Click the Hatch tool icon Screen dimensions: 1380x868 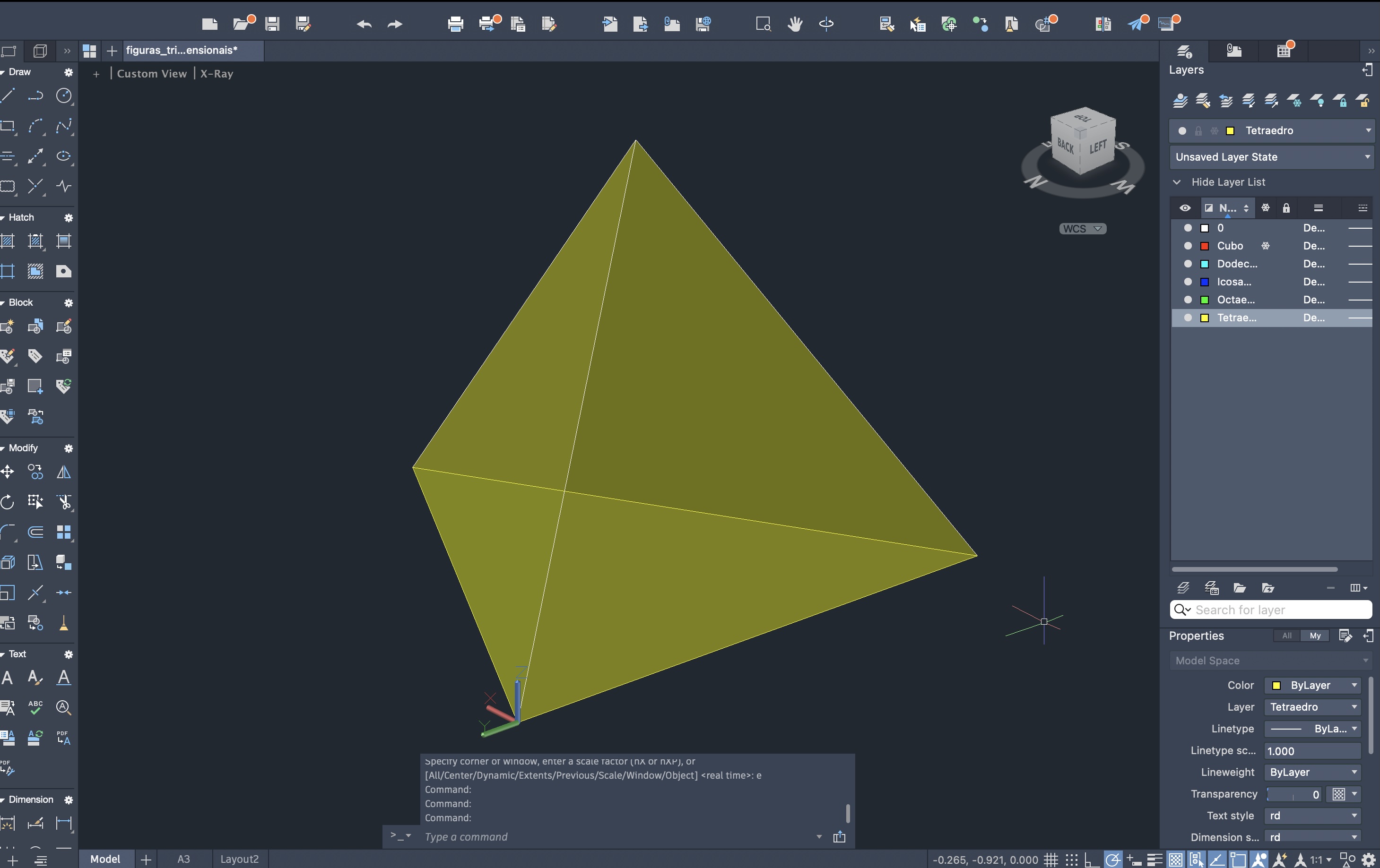click(x=8, y=241)
